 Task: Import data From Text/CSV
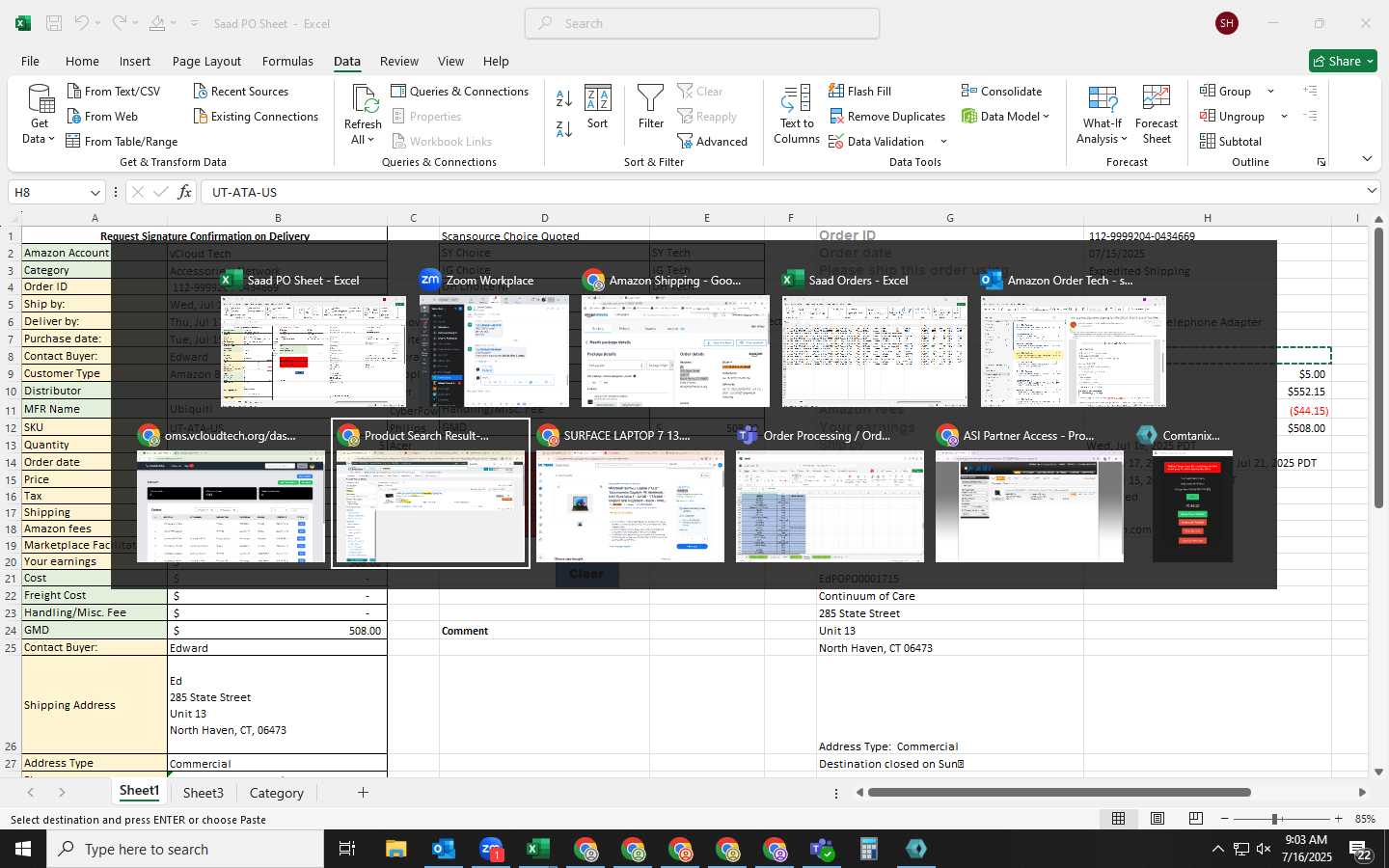click(113, 92)
